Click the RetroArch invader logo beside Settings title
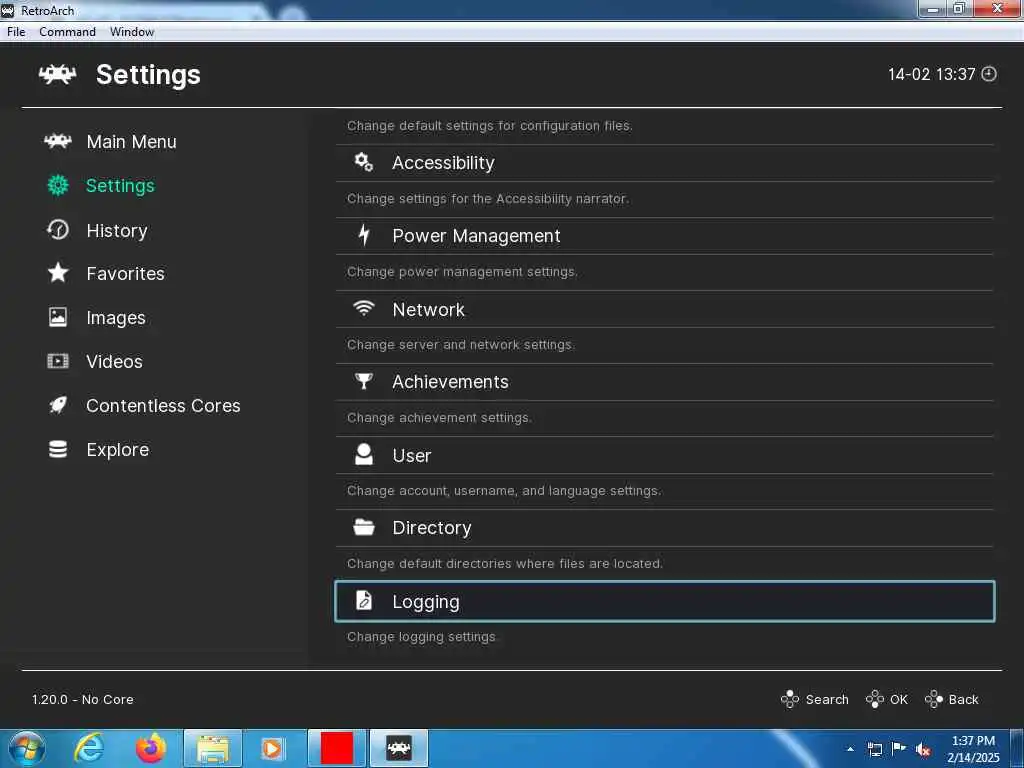Viewport: 1024px width, 768px height. (57, 74)
